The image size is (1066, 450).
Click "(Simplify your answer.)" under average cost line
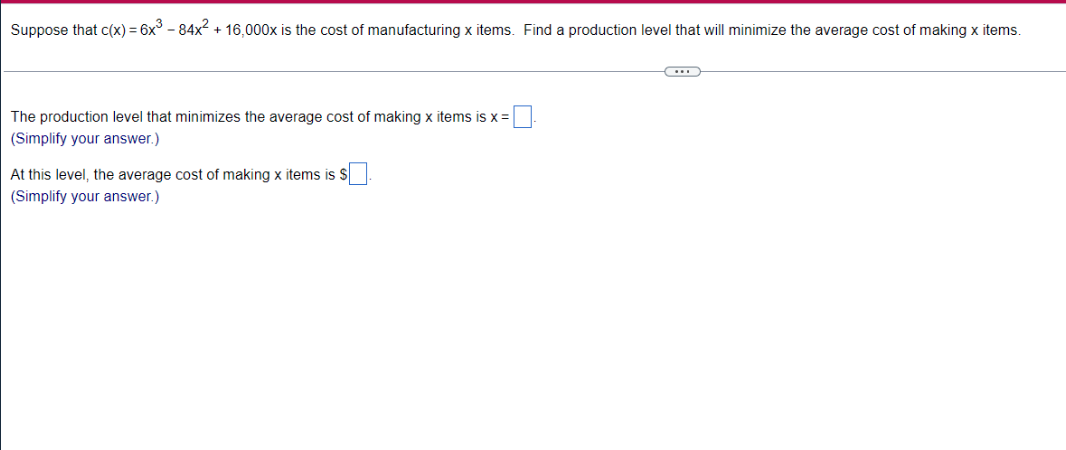85,196
